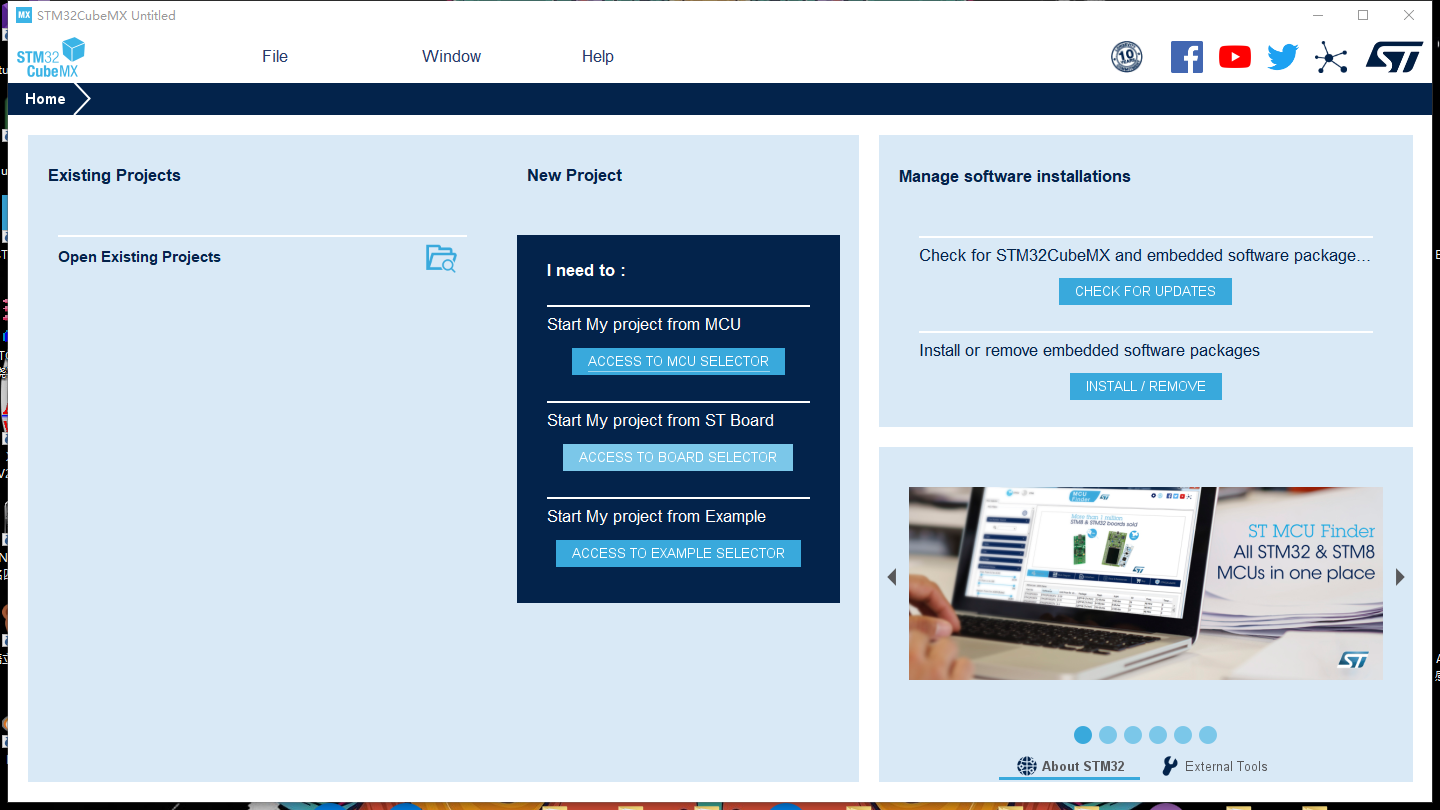1440x810 pixels.
Task: Go to next carousel slide arrow
Action: tap(1400, 577)
